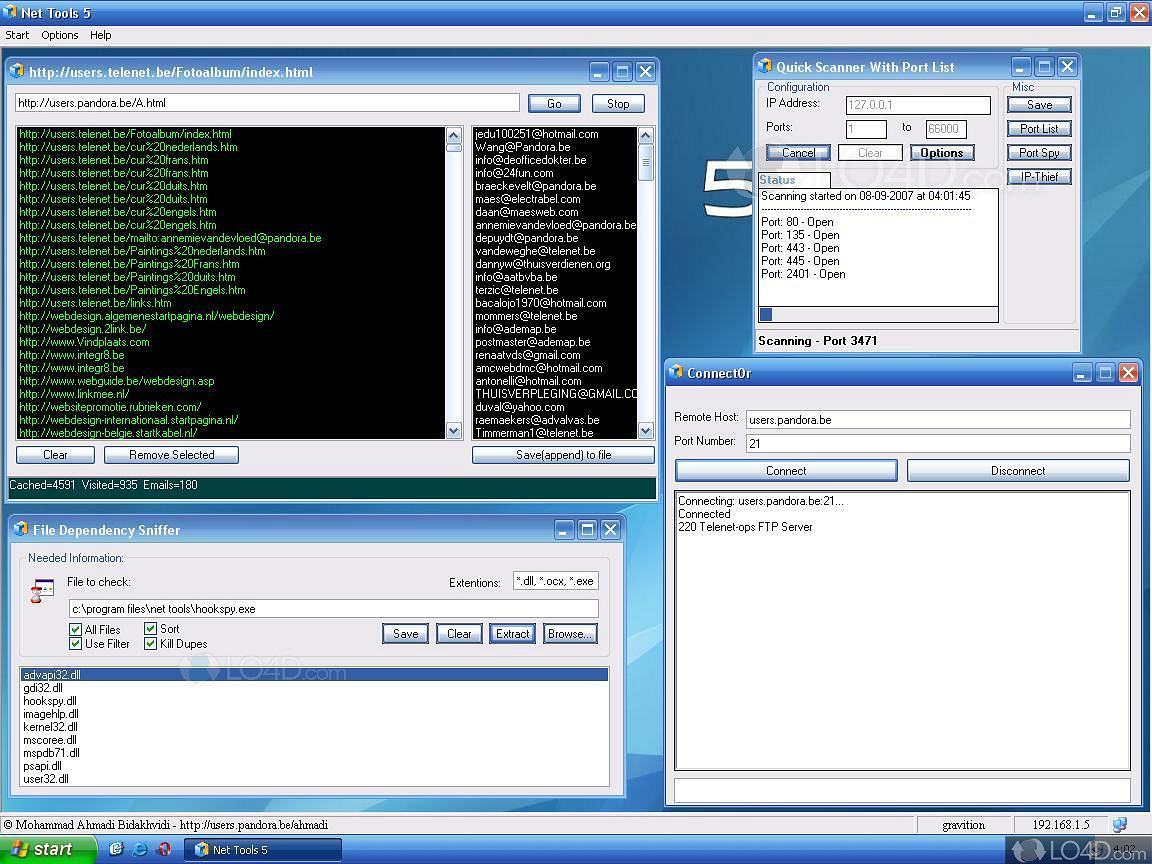1152x864 pixels.
Task: Disable the All Files checkbox
Action: [76, 629]
